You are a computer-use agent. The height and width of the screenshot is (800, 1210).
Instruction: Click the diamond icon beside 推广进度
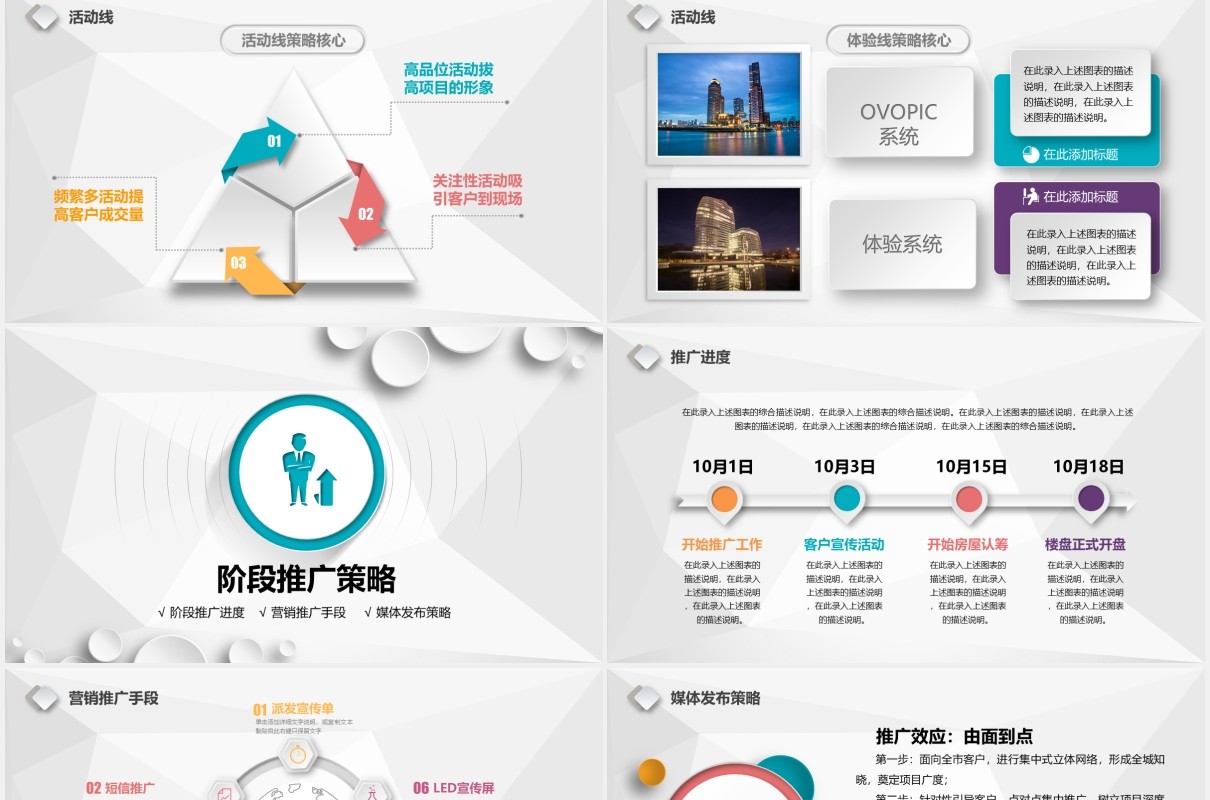644,357
